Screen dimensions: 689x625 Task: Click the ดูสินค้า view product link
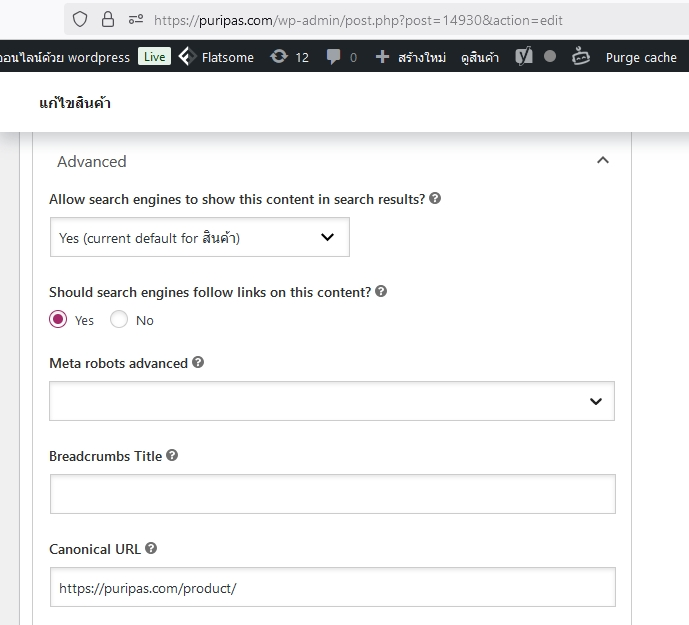pos(480,57)
